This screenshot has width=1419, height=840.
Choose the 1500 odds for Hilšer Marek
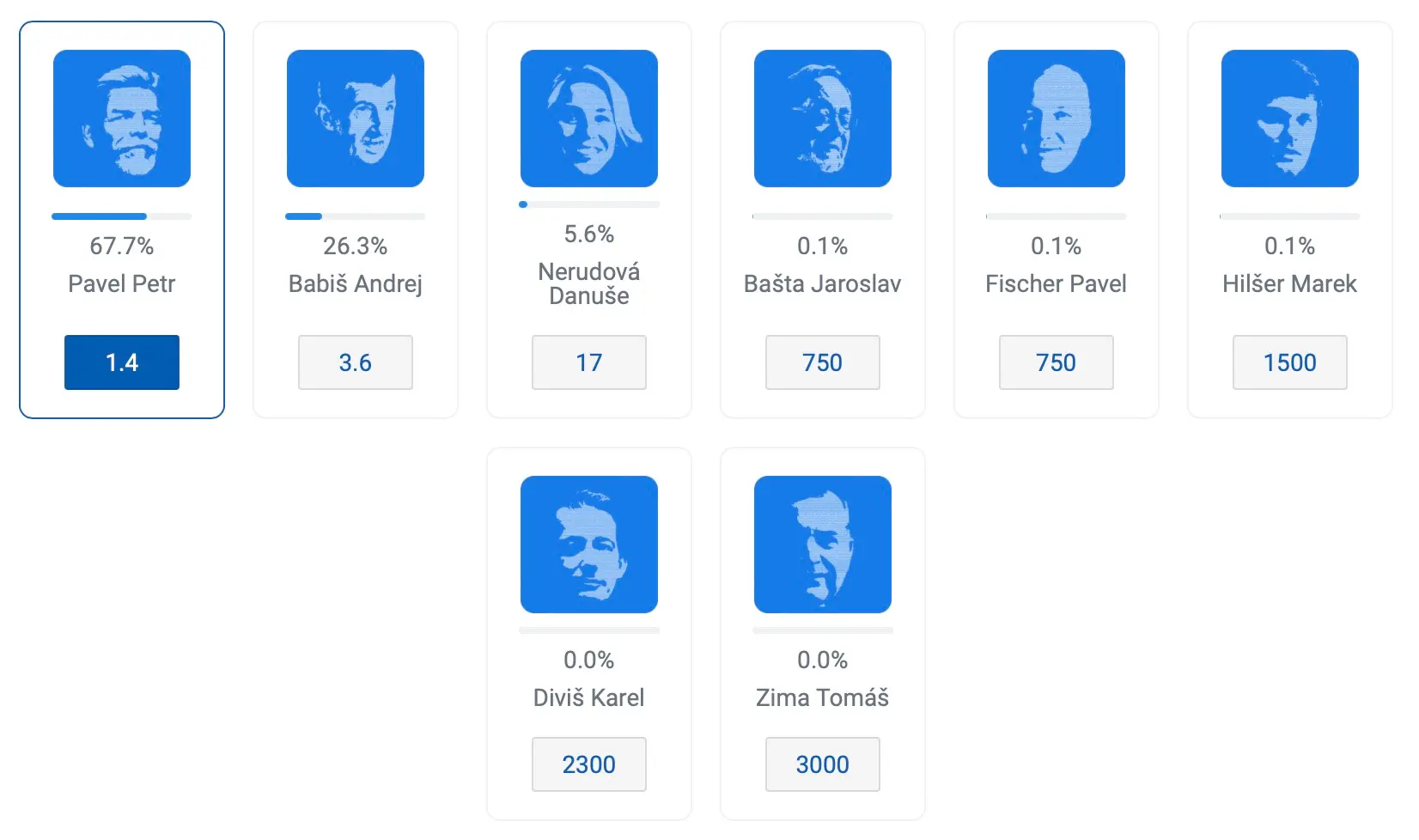point(1290,362)
